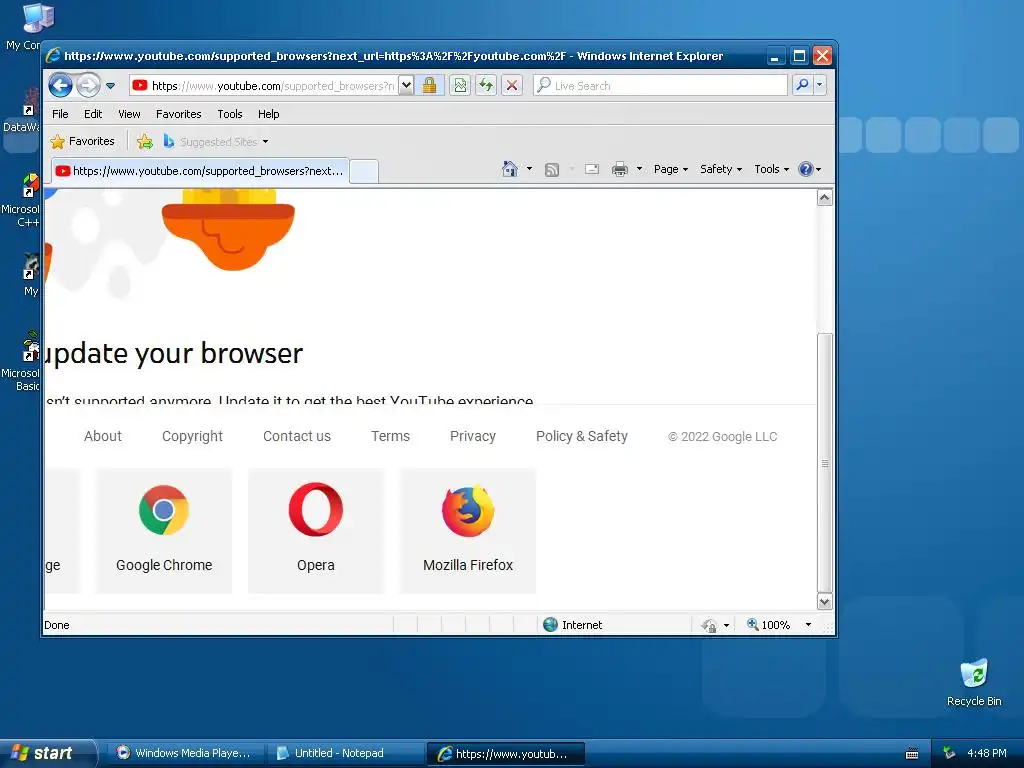Click the RSS feeds icon

pyautogui.click(x=552, y=170)
